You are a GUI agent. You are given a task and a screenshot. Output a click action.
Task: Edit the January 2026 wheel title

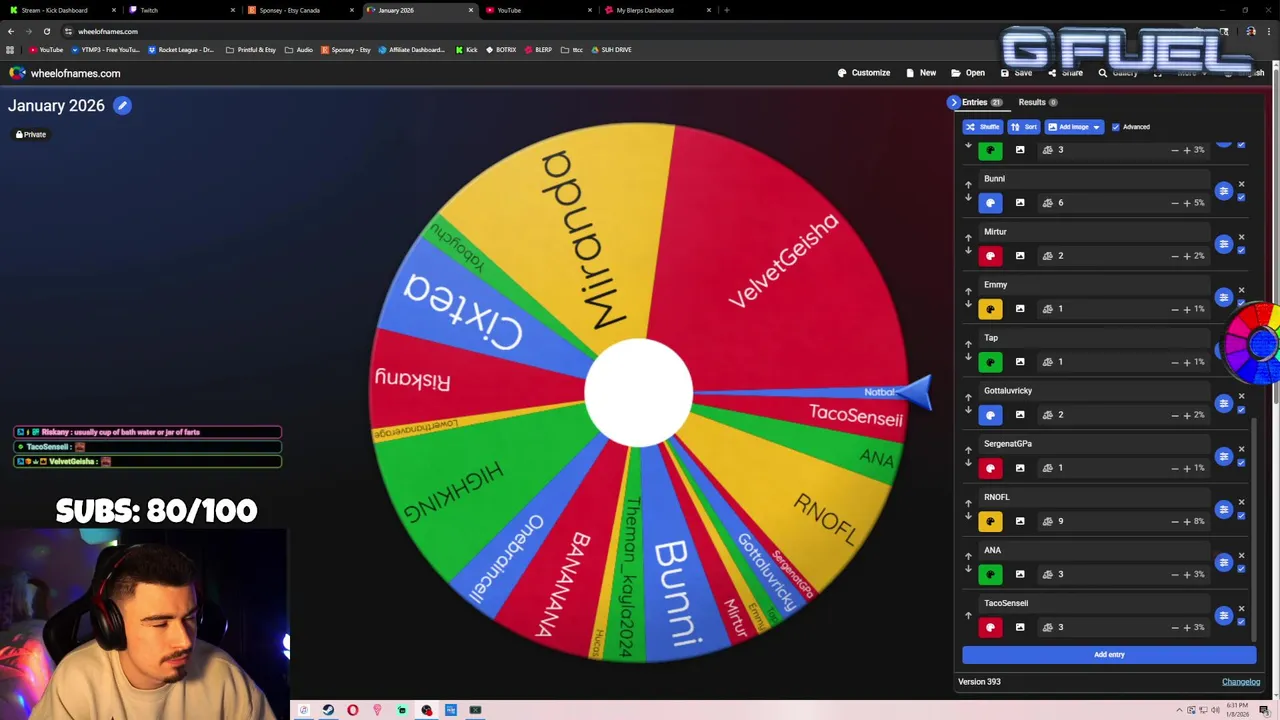[x=122, y=105]
